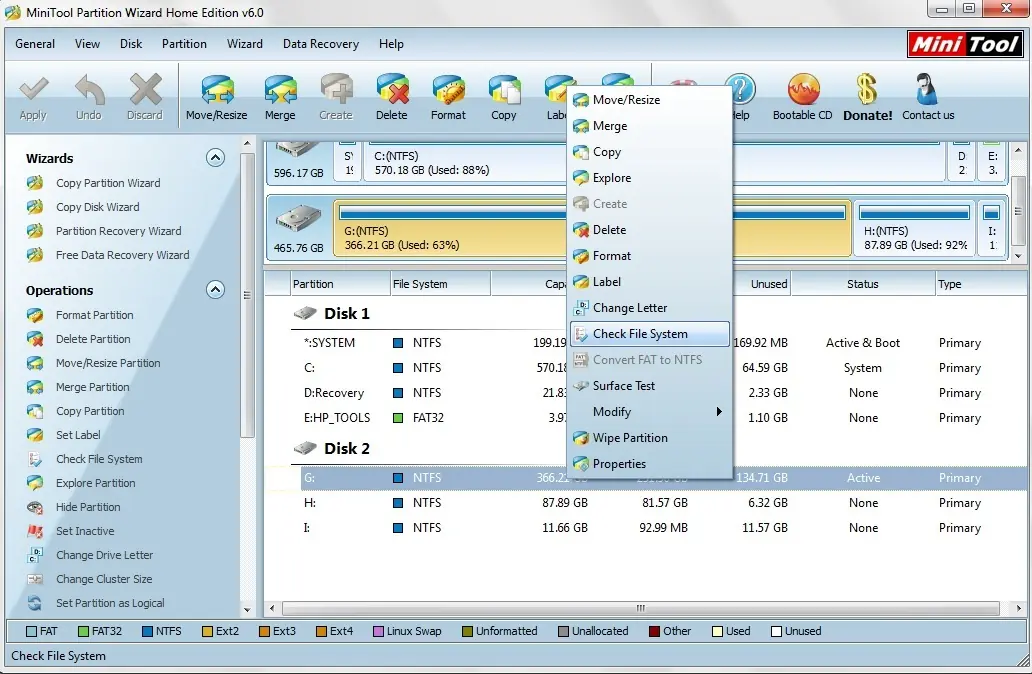Click the File System column header

click(440, 284)
